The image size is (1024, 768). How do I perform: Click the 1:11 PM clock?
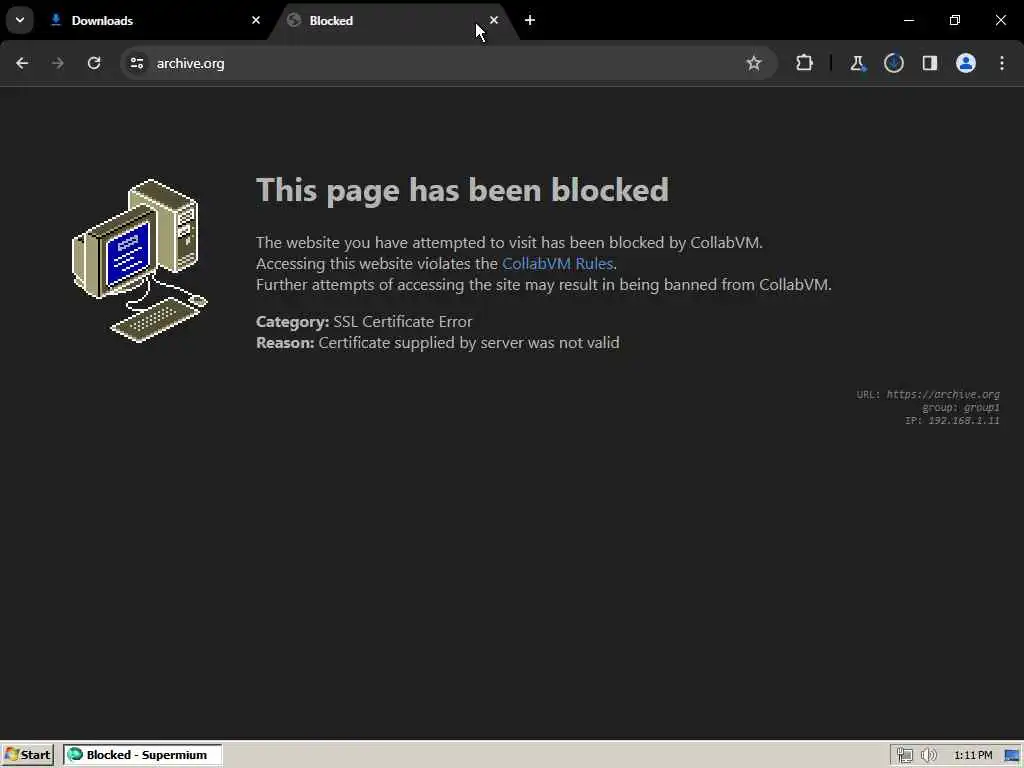973,755
